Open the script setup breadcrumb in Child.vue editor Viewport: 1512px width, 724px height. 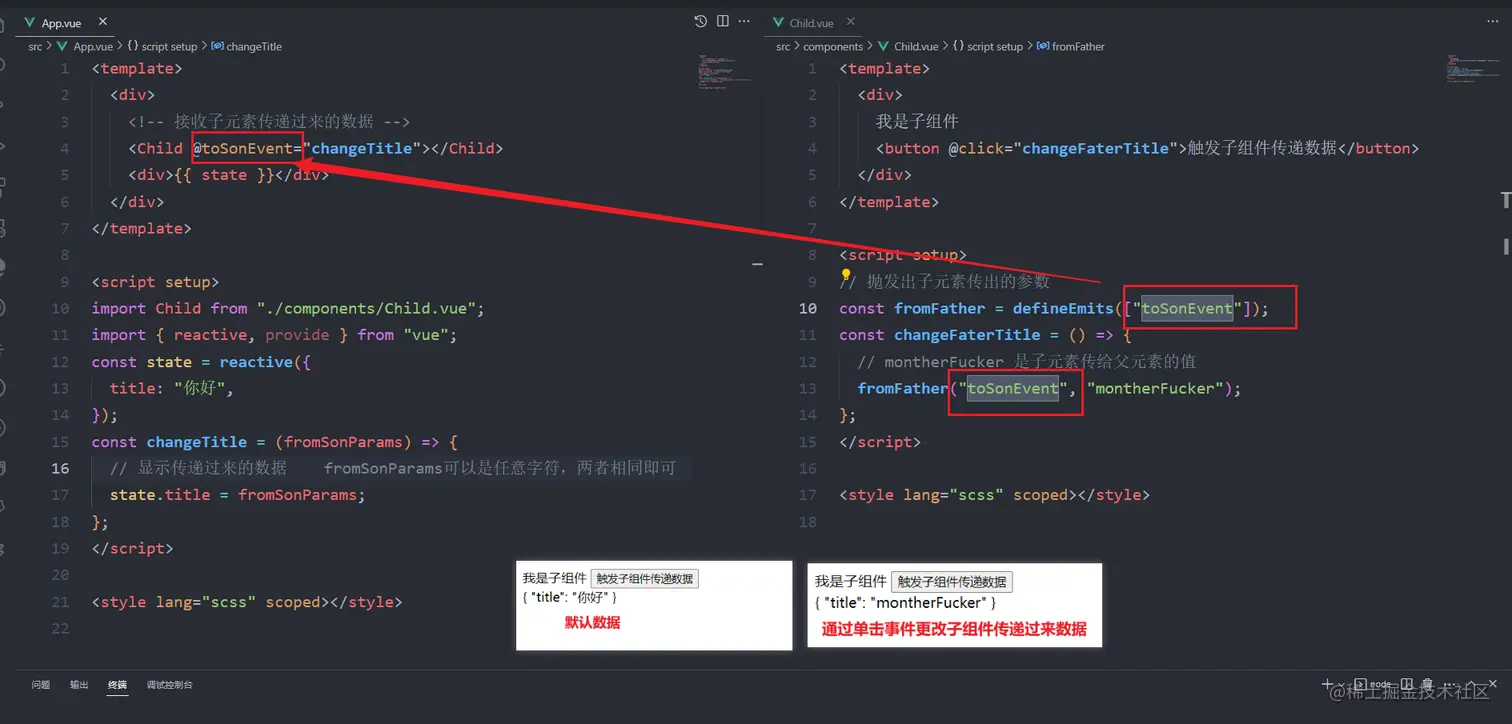pos(987,46)
